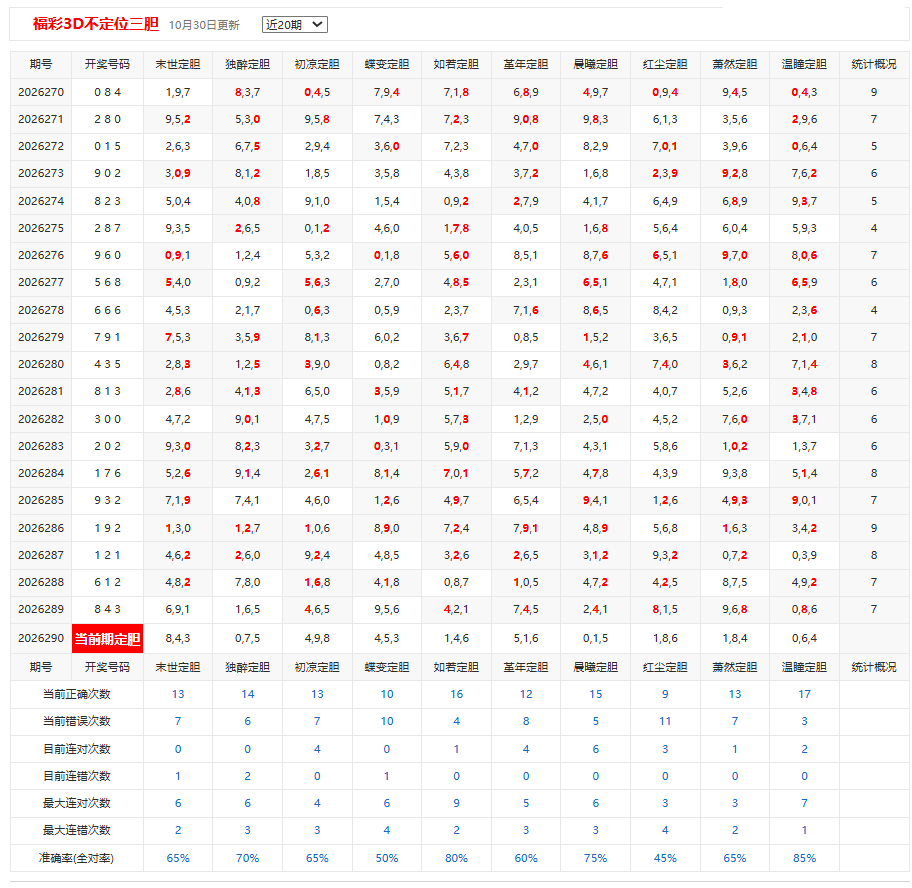Click the 45% accuracy value
912x888 pixels.
point(665,858)
